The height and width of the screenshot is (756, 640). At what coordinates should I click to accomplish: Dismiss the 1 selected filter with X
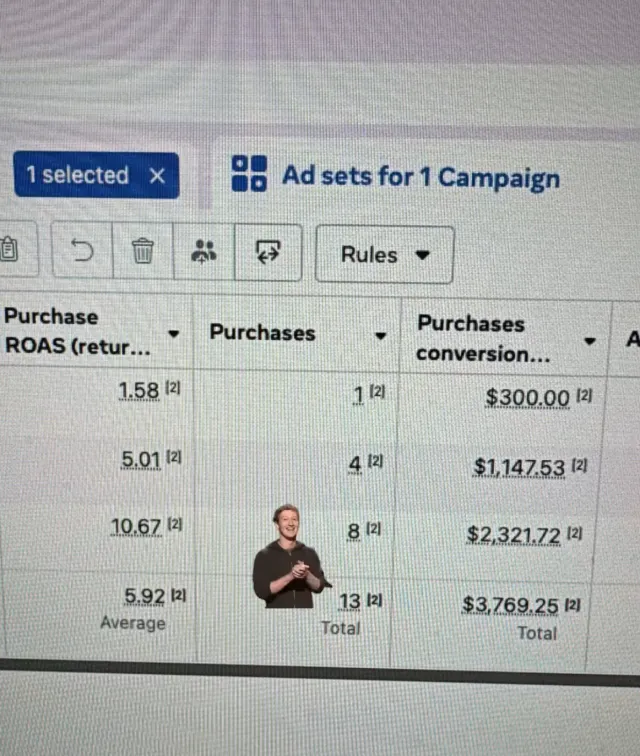tap(157, 176)
